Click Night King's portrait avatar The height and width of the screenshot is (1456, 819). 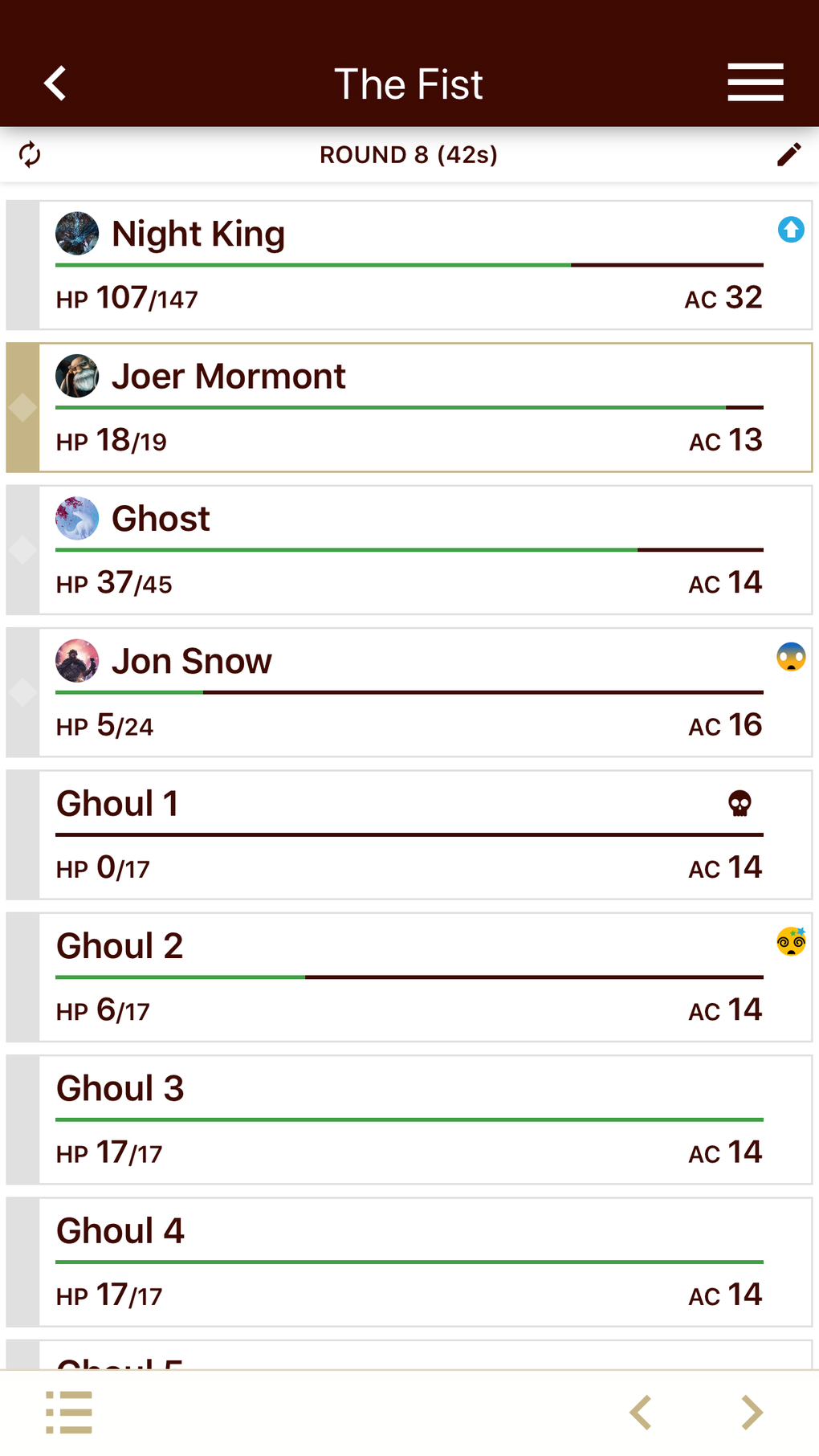(77, 234)
